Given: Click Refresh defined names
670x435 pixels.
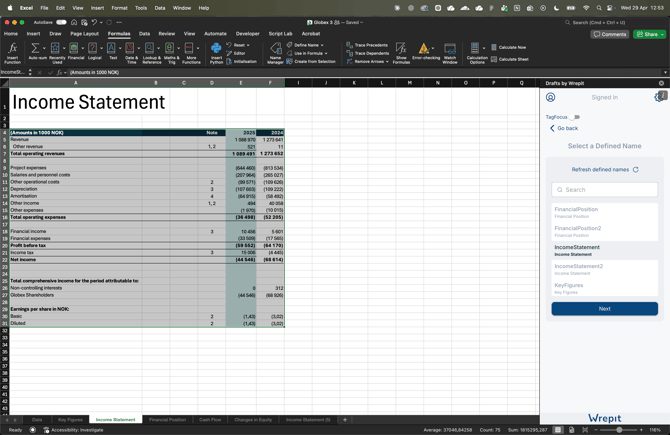Looking at the screenshot, I should (605, 170).
